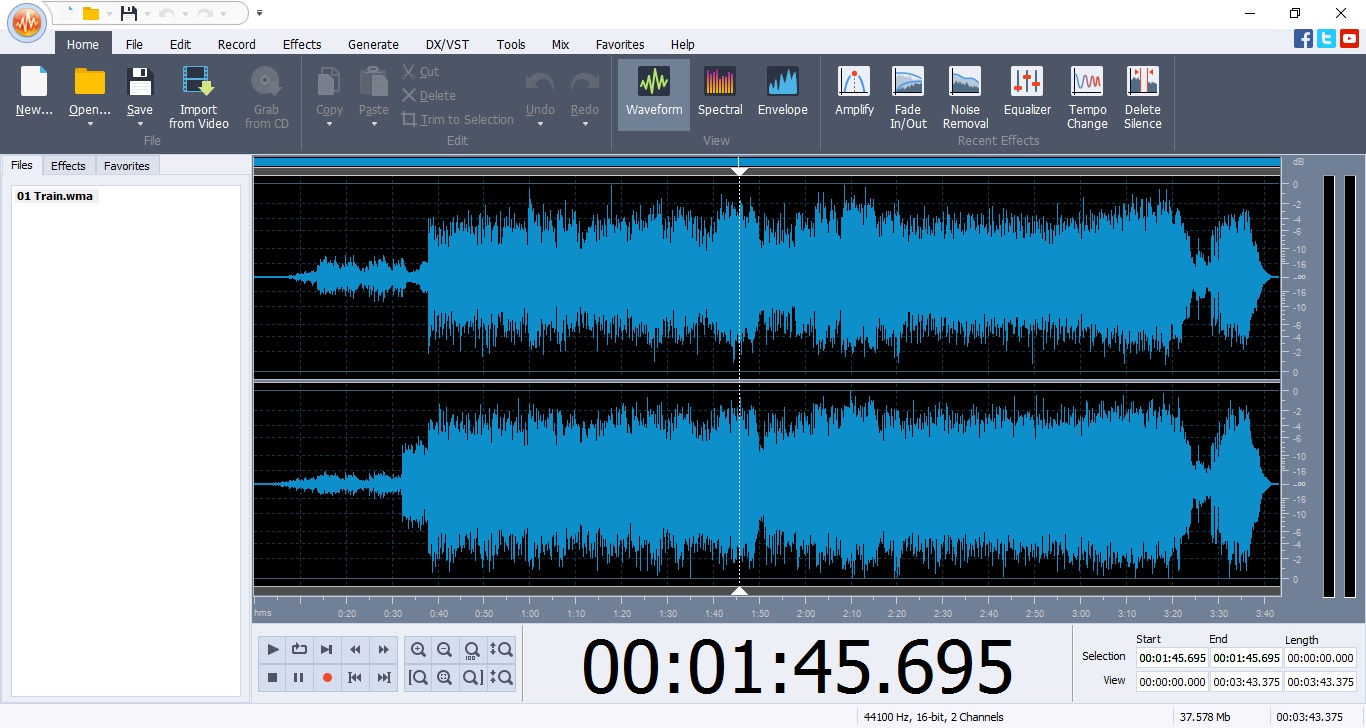Play to end button
1366x728 pixels.
(x=326, y=650)
